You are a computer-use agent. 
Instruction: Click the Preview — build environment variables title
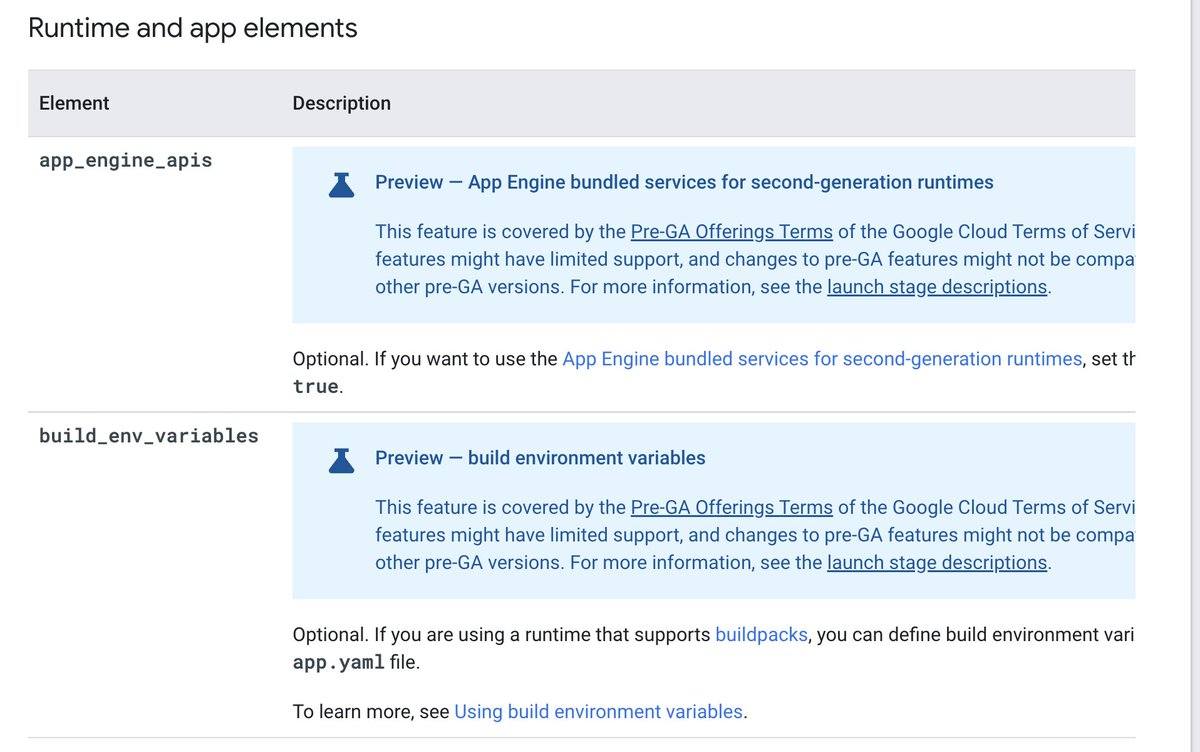coord(540,458)
